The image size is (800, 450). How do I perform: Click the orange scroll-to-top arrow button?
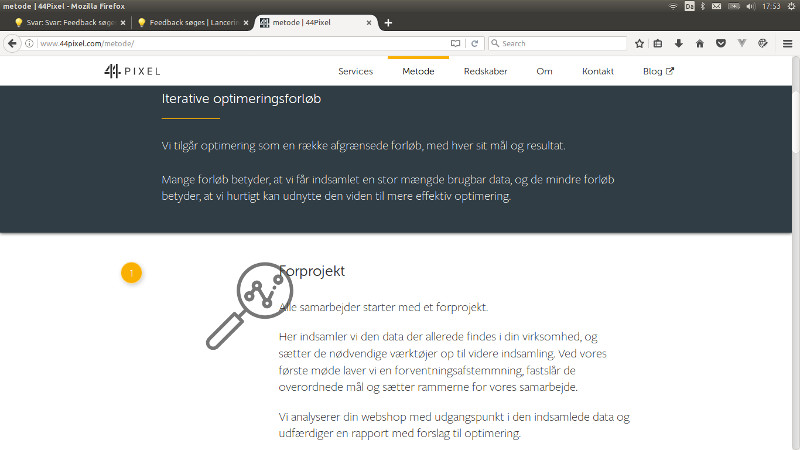pyautogui.click(x=131, y=272)
